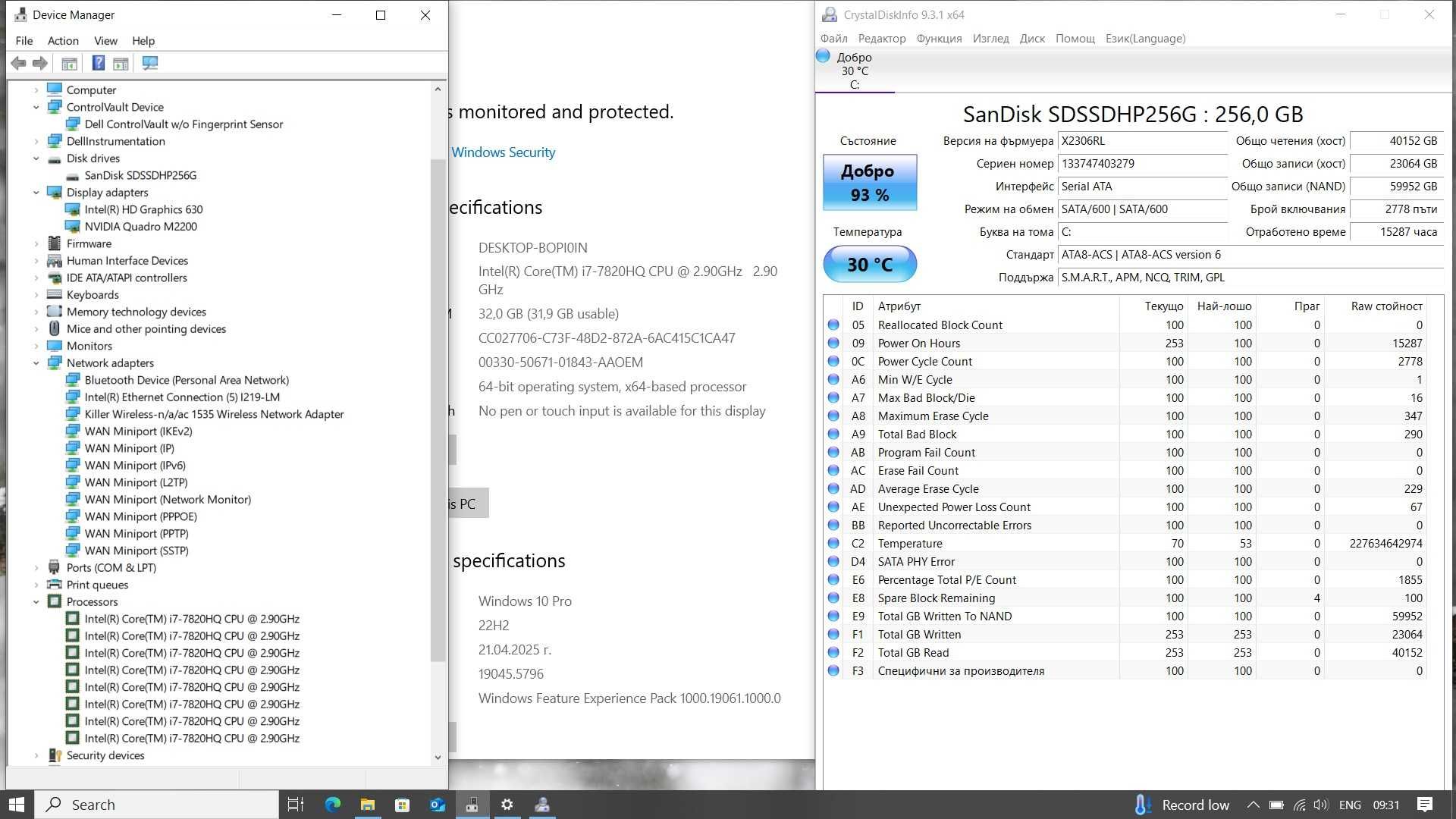The width and height of the screenshot is (1456, 819).
Task: Click the Wi-Fi network tray icon
Action: pyautogui.click(x=1300, y=805)
